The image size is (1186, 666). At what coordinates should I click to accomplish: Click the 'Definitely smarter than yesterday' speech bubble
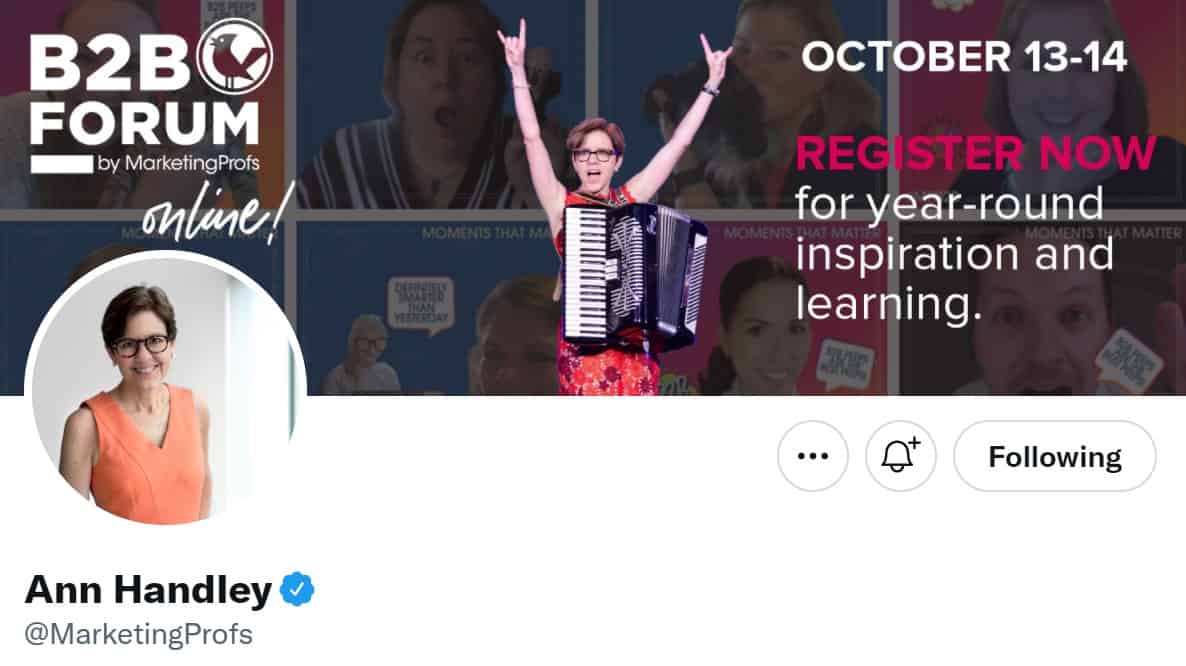pos(421,303)
